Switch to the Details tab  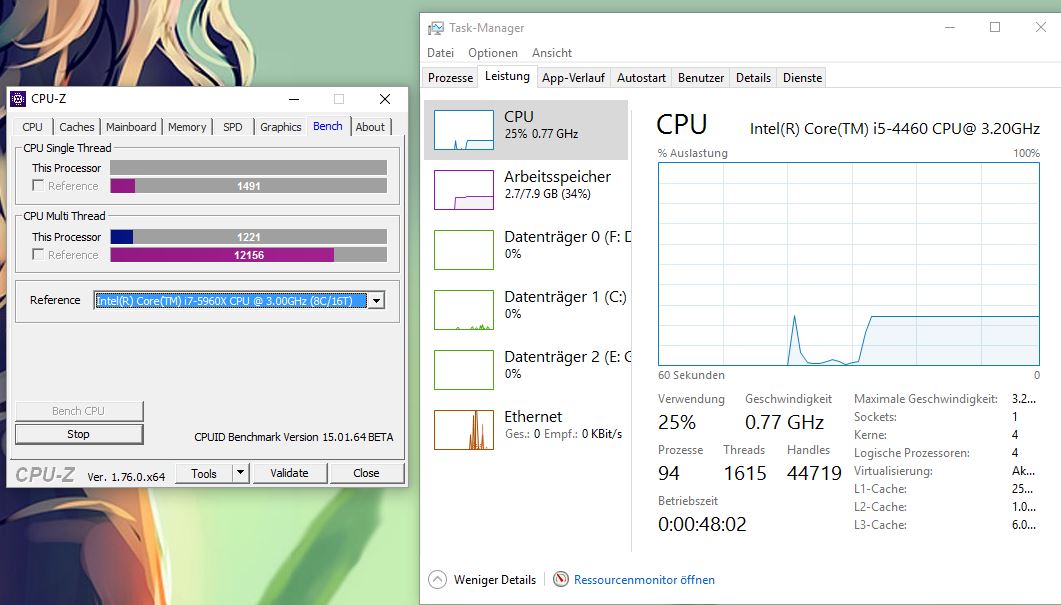click(x=753, y=78)
